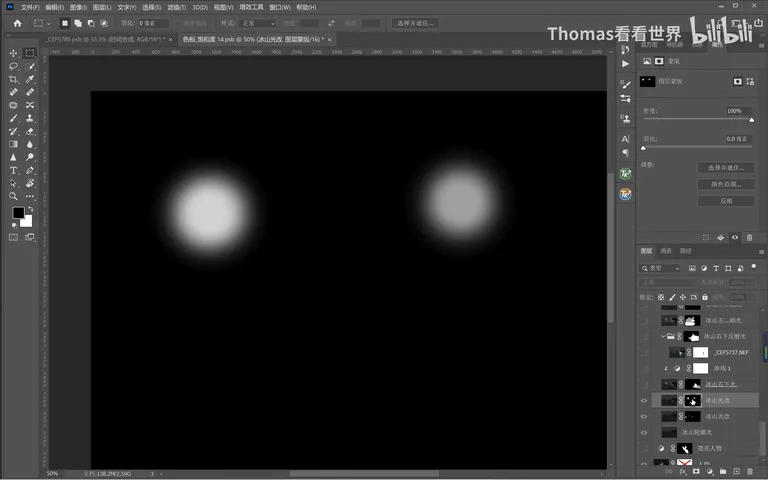Add layer mask at Layers panel bottom
The height and width of the screenshot is (480, 768).
[x=696, y=471]
